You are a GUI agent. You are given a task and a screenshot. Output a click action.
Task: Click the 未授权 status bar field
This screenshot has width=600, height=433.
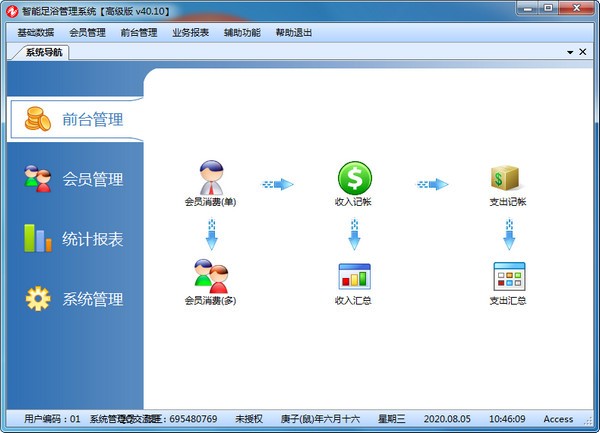click(x=248, y=419)
